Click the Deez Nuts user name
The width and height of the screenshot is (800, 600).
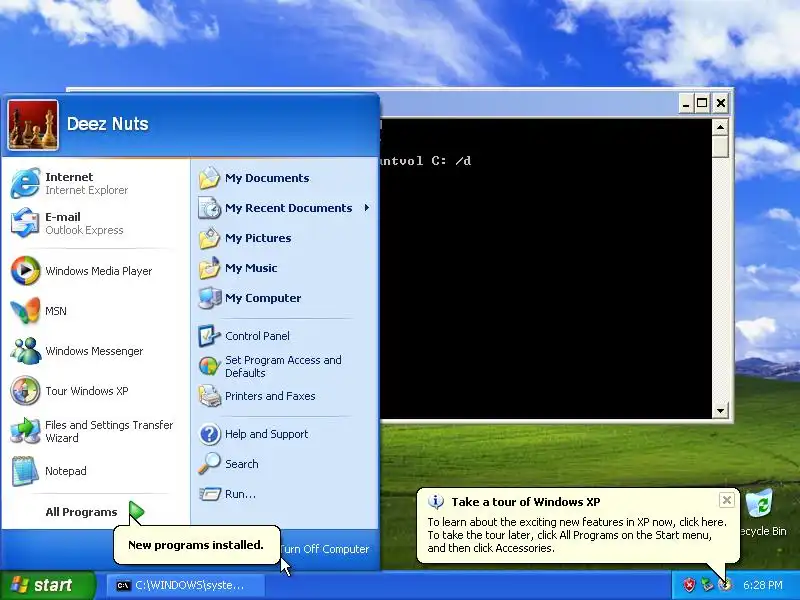click(x=108, y=124)
